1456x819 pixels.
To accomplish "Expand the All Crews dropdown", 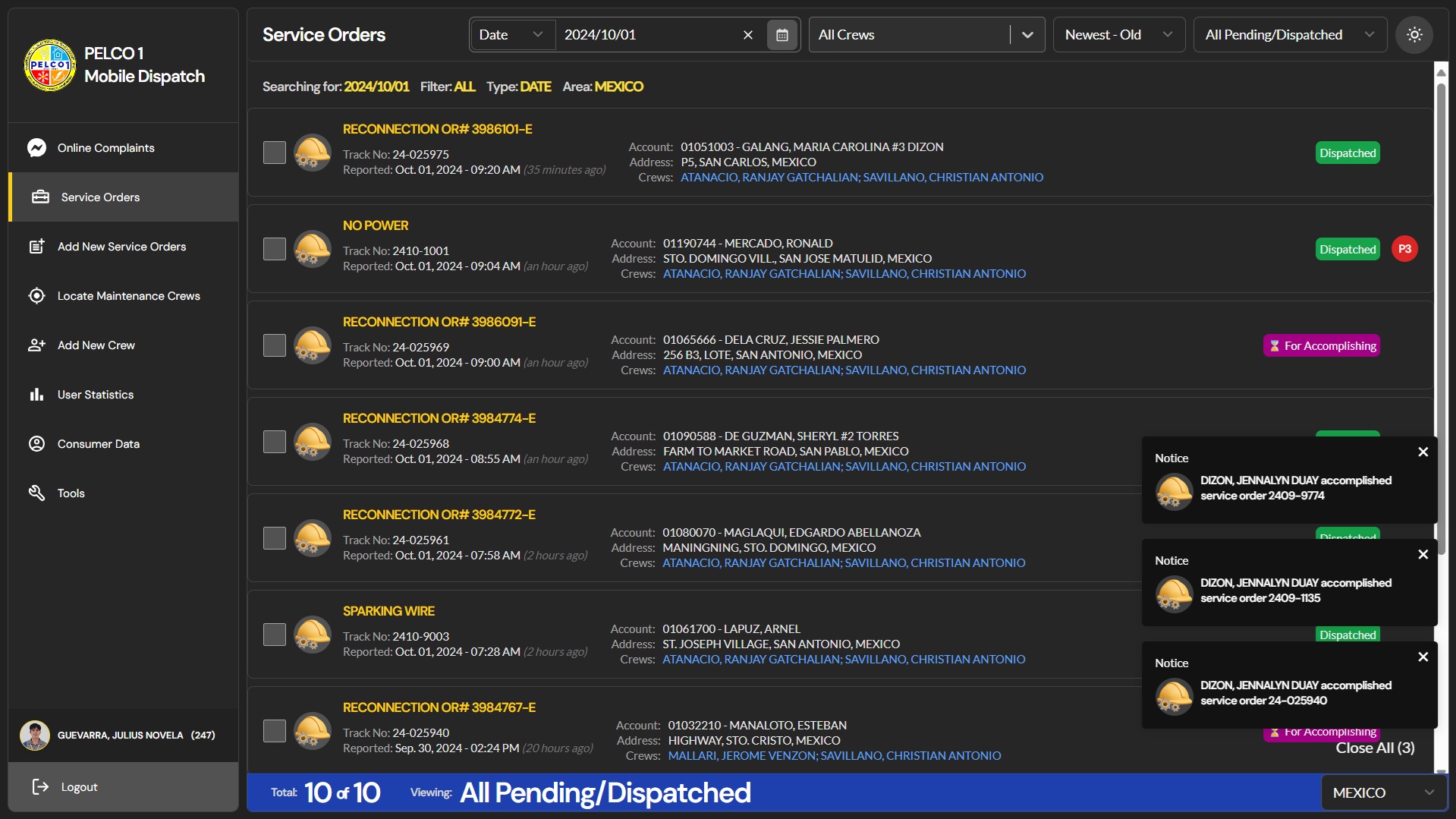I will (x=1027, y=35).
